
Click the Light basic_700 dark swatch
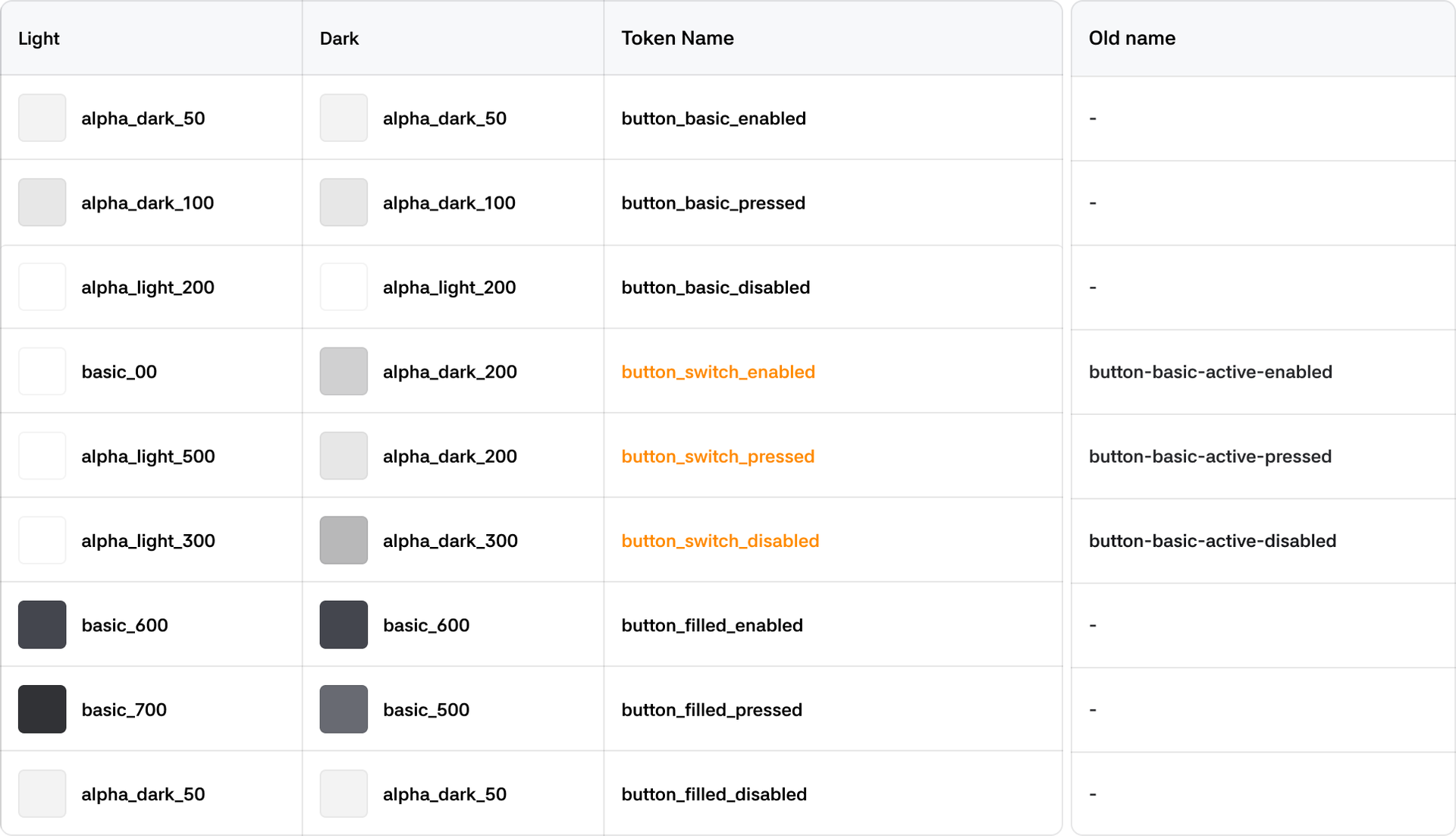click(x=42, y=709)
